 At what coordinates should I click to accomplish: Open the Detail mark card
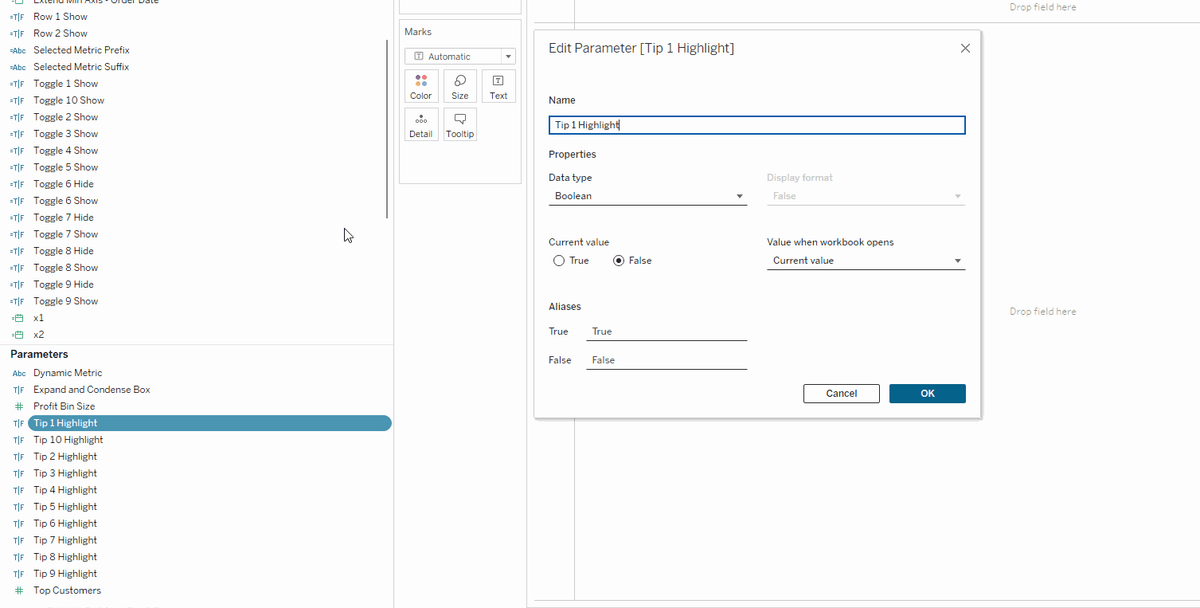(x=421, y=124)
